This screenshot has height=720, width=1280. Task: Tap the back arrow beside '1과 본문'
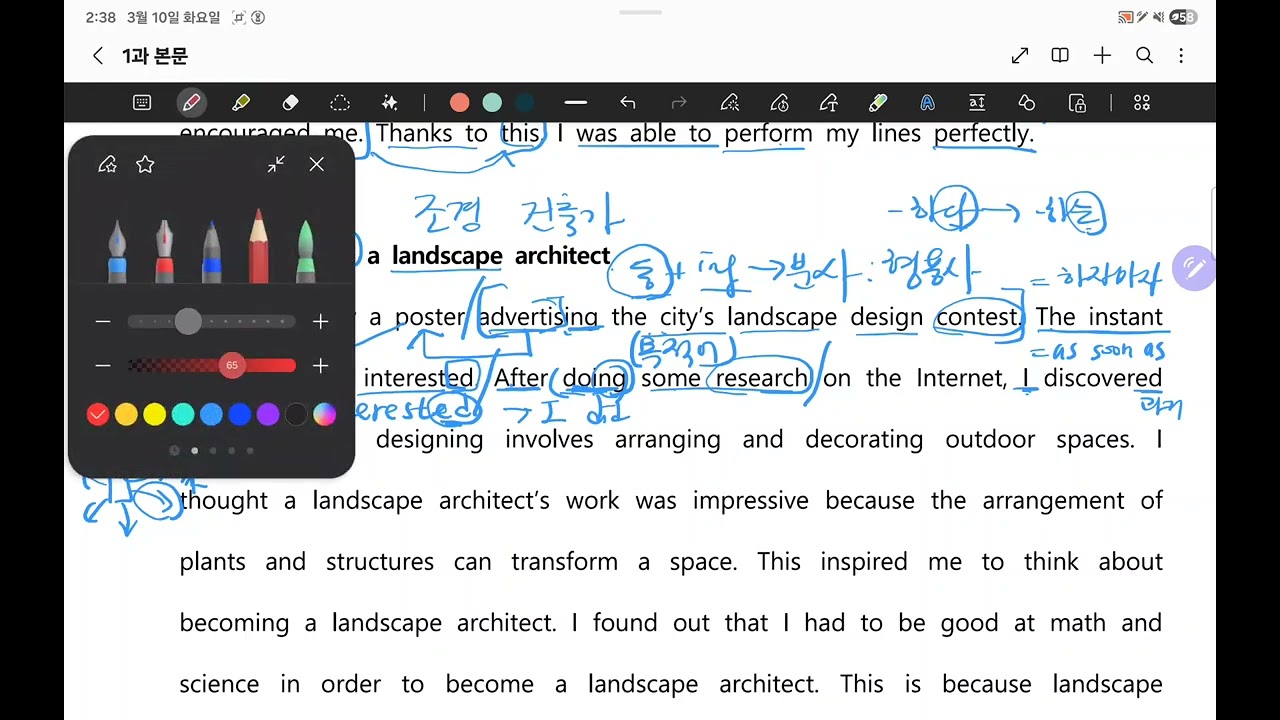tap(97, 56)
